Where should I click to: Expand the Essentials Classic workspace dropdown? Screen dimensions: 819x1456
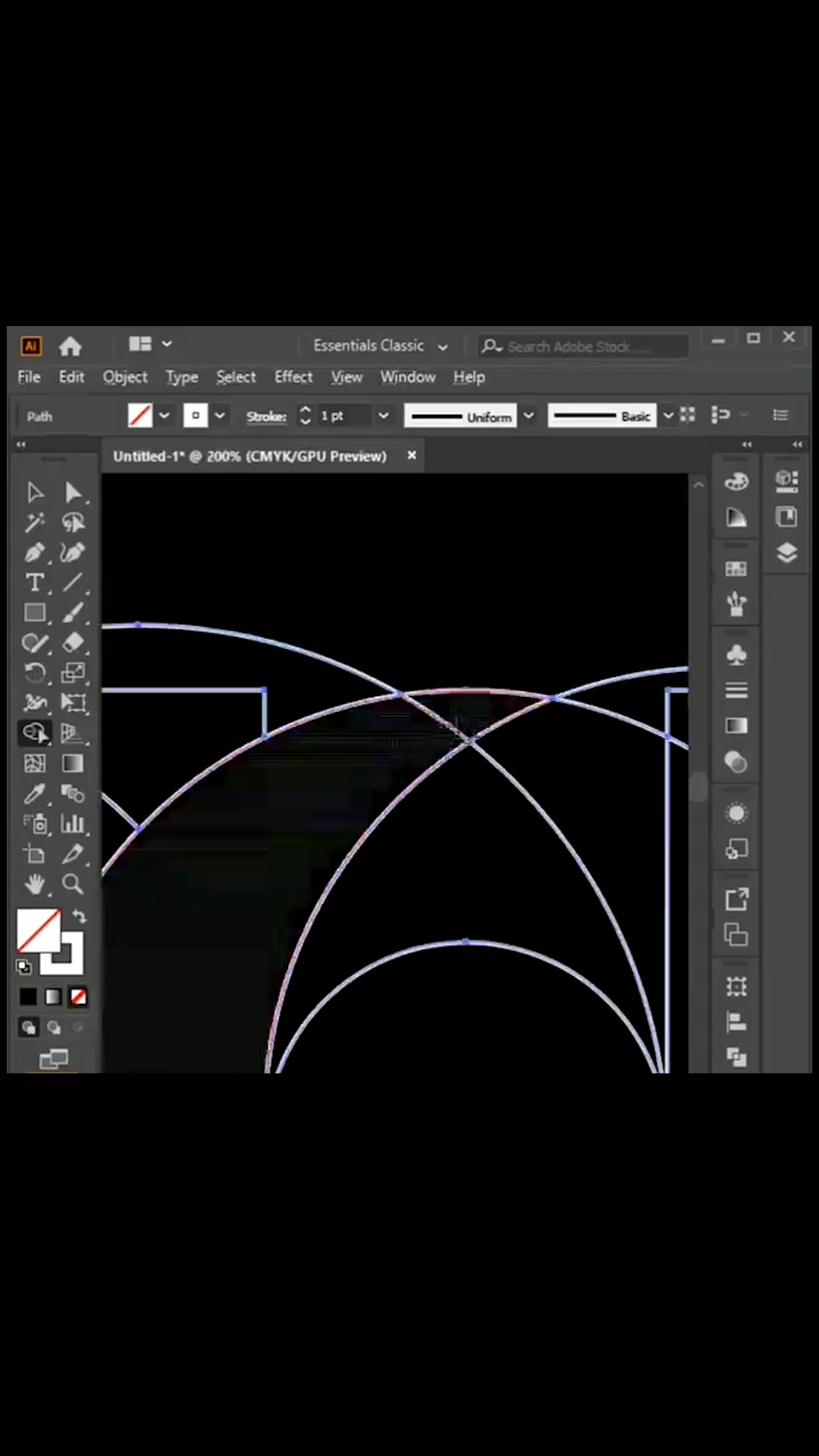coord(443,347)
